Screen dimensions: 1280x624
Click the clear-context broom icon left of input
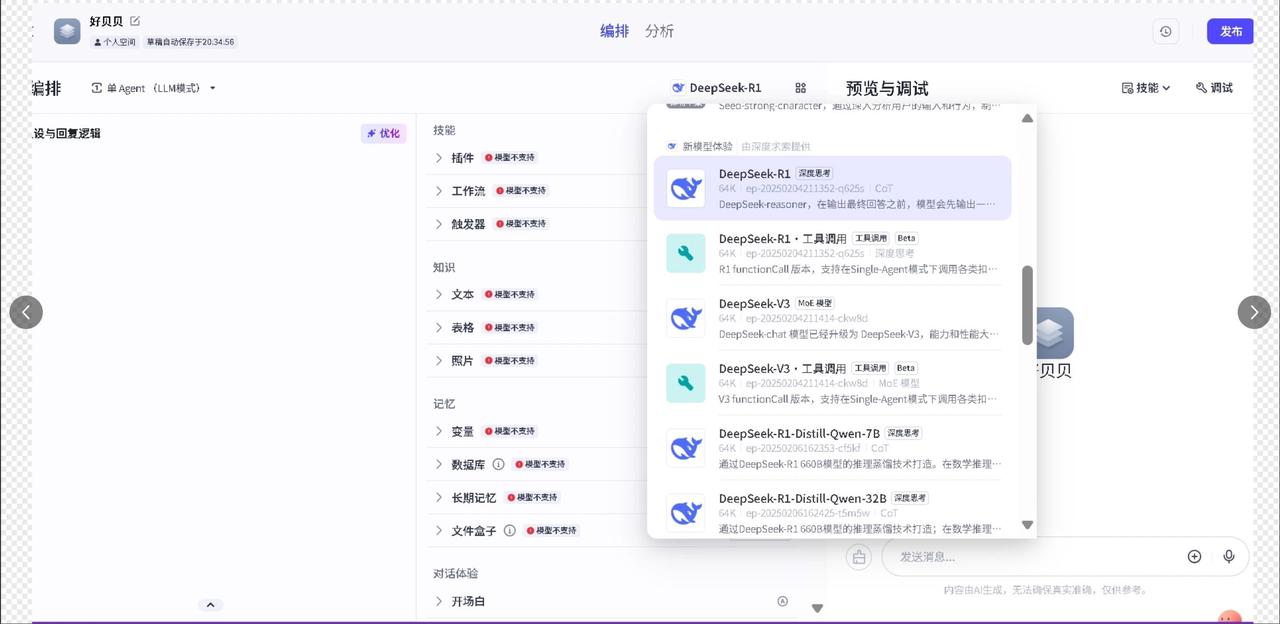859,556
